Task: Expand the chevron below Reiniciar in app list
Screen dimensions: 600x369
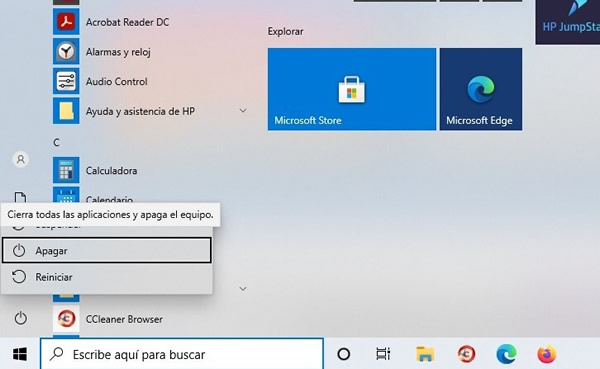Action: (x=243, y=289)
